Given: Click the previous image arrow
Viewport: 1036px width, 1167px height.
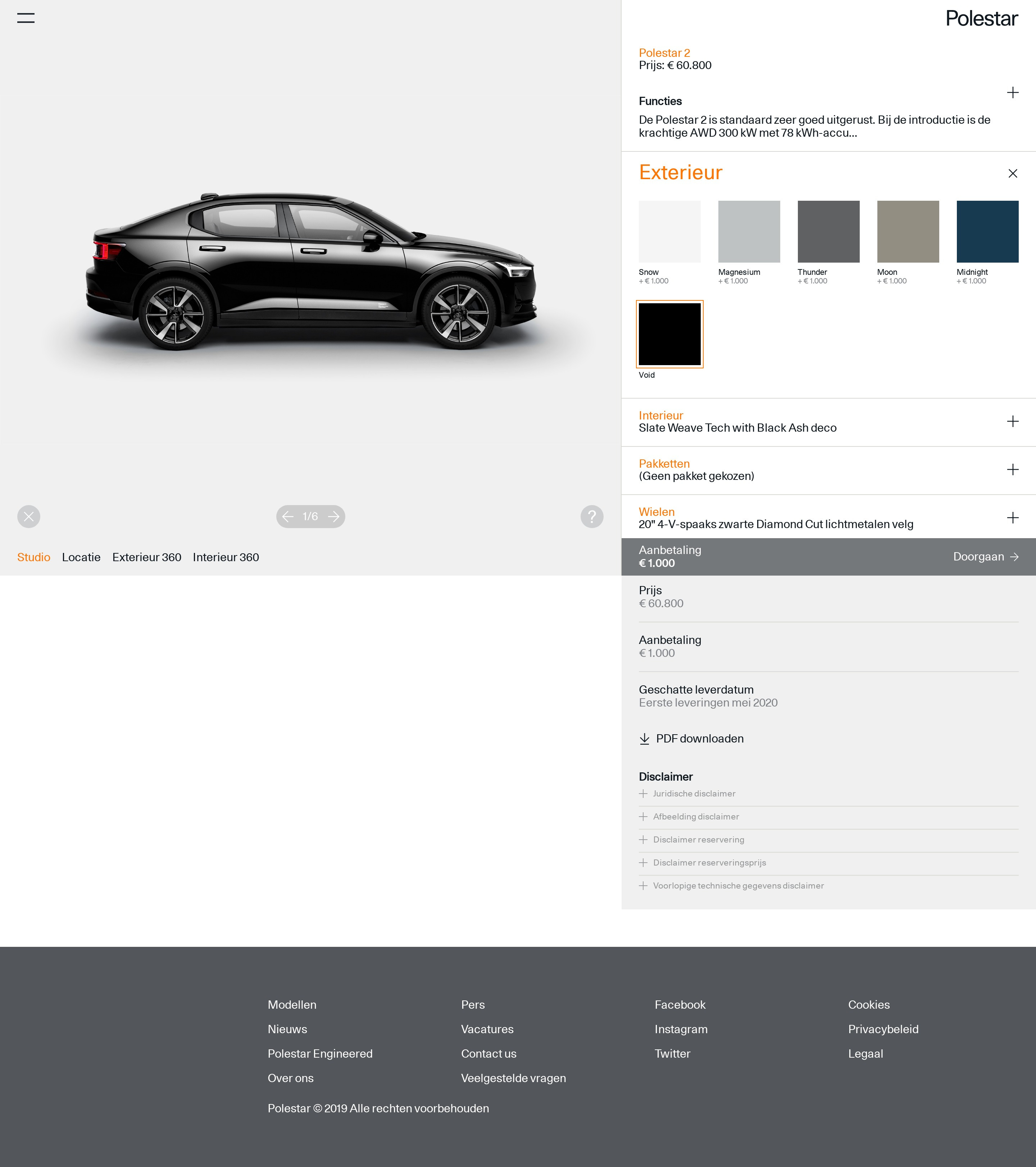Looking at the screenshot, I should pyautogui.click(x=288, y=516).
